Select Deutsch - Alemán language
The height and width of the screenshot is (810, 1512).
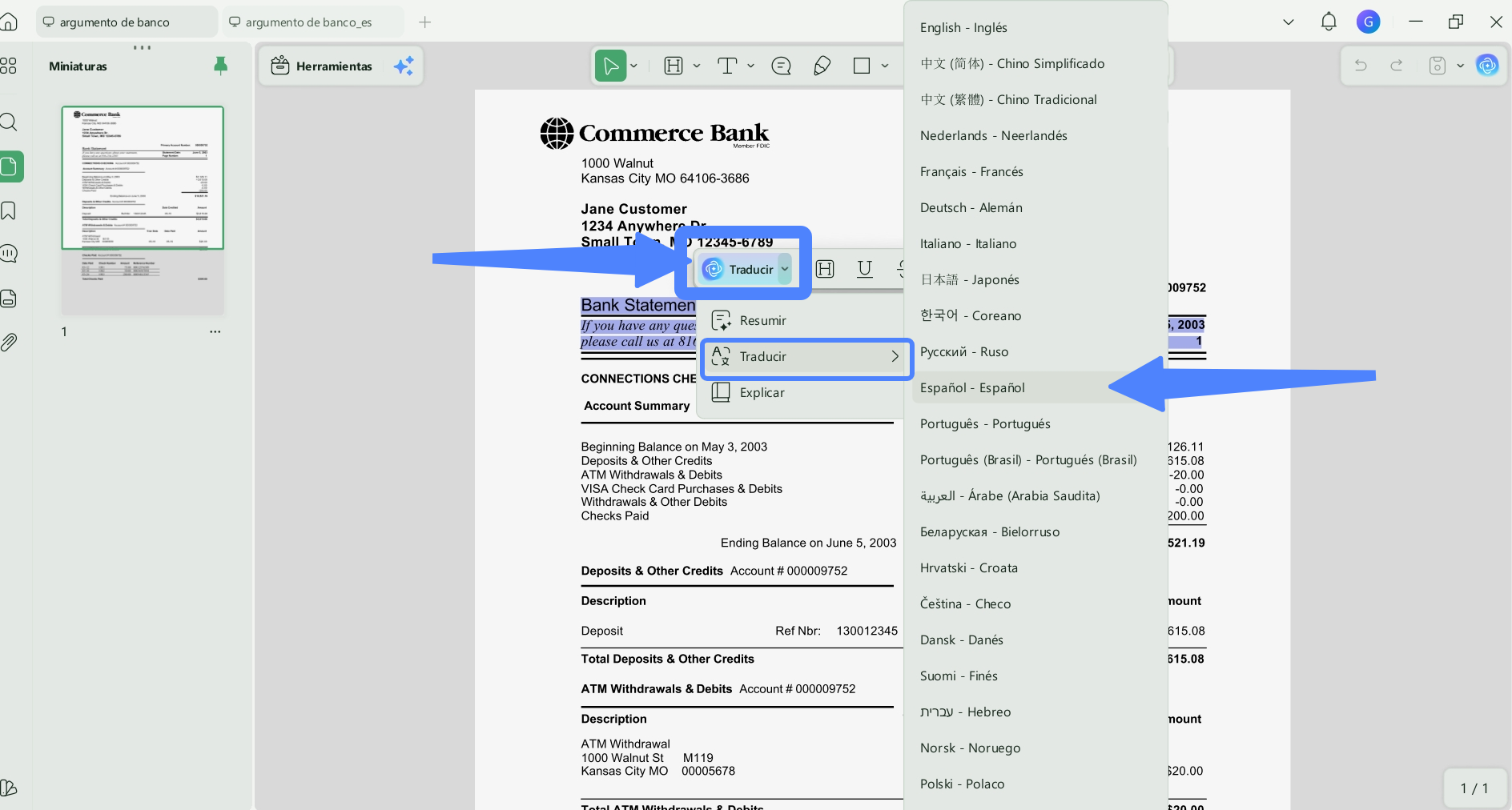[1035, 207]
